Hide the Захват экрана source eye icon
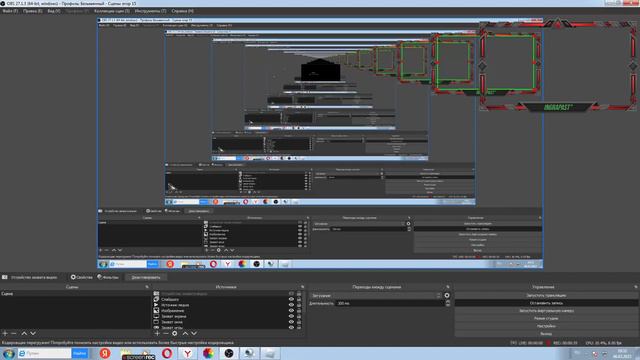Image resolution: width=640 pixels, height=360 pixels. pyautogui.click(x=291, y=316)
